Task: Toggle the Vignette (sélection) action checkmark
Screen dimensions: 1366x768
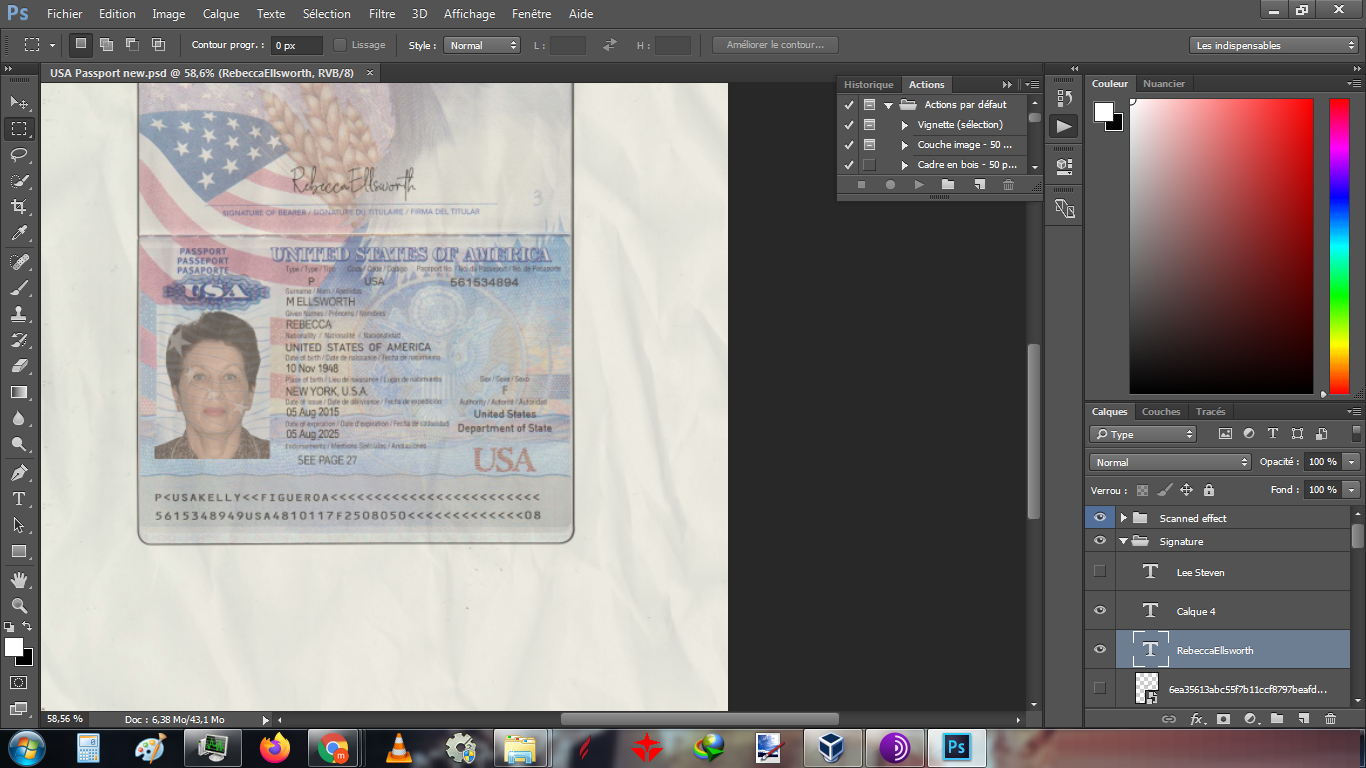Action: coord(849,125)
